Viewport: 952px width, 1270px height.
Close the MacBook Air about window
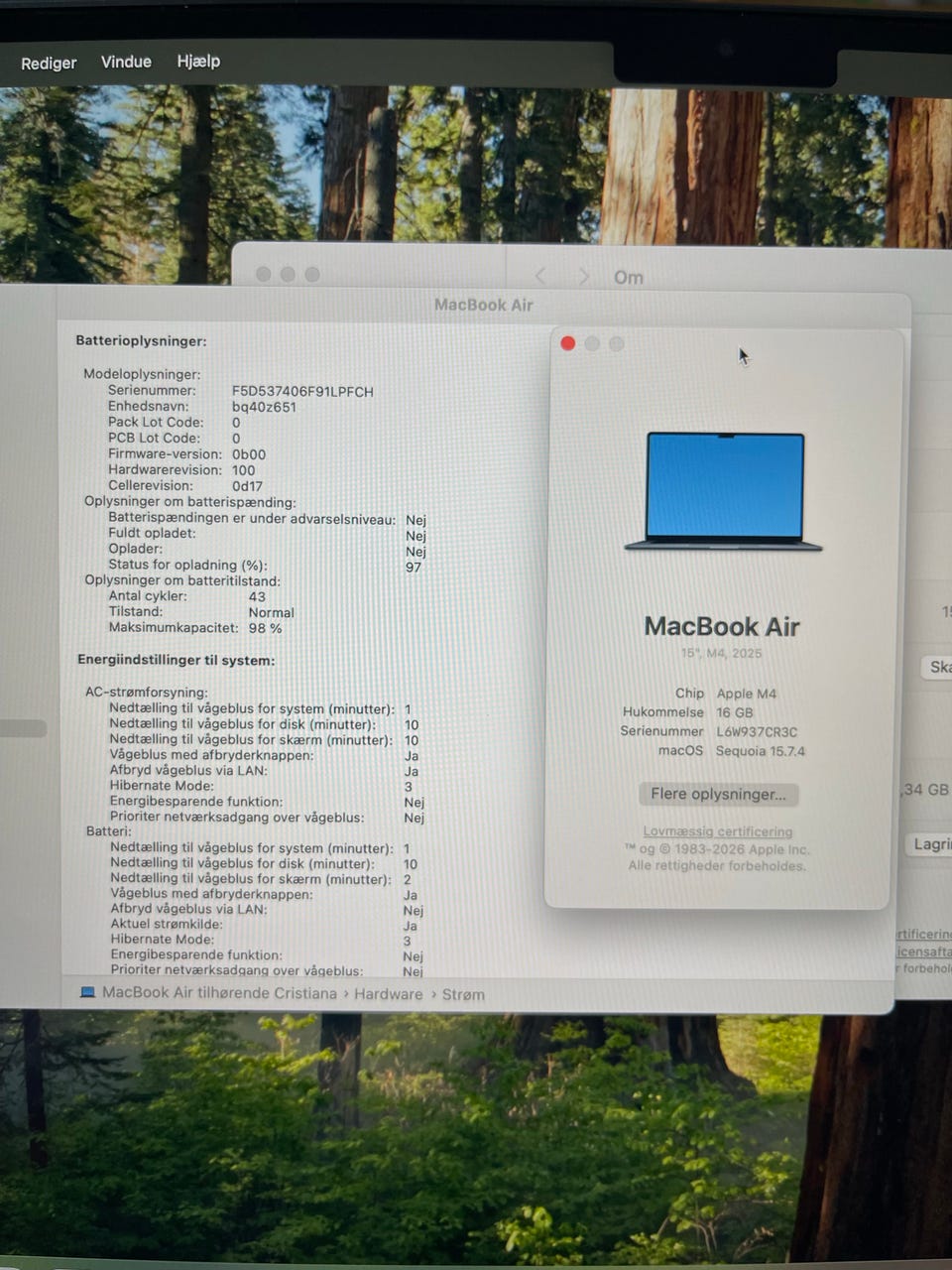567,343
